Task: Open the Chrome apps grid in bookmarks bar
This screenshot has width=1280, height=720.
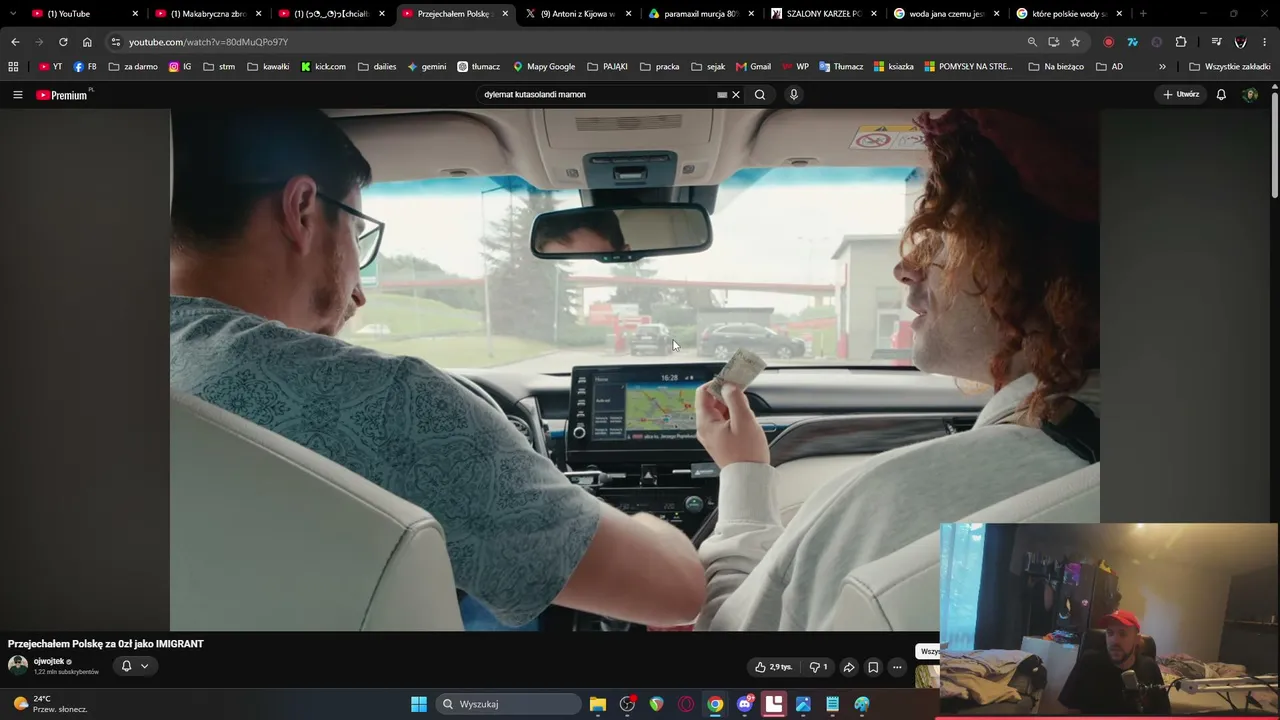Action: pyautogui.click(x=13, y=67)
